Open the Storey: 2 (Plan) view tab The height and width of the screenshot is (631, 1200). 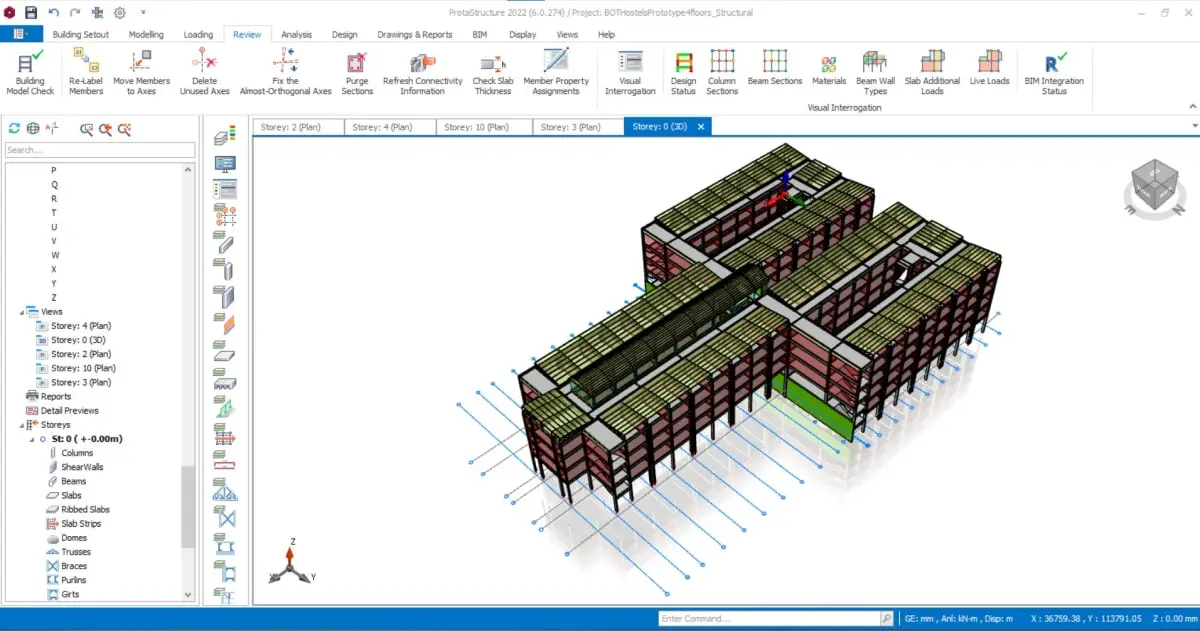pyautogui.click(x=299, y=127)
